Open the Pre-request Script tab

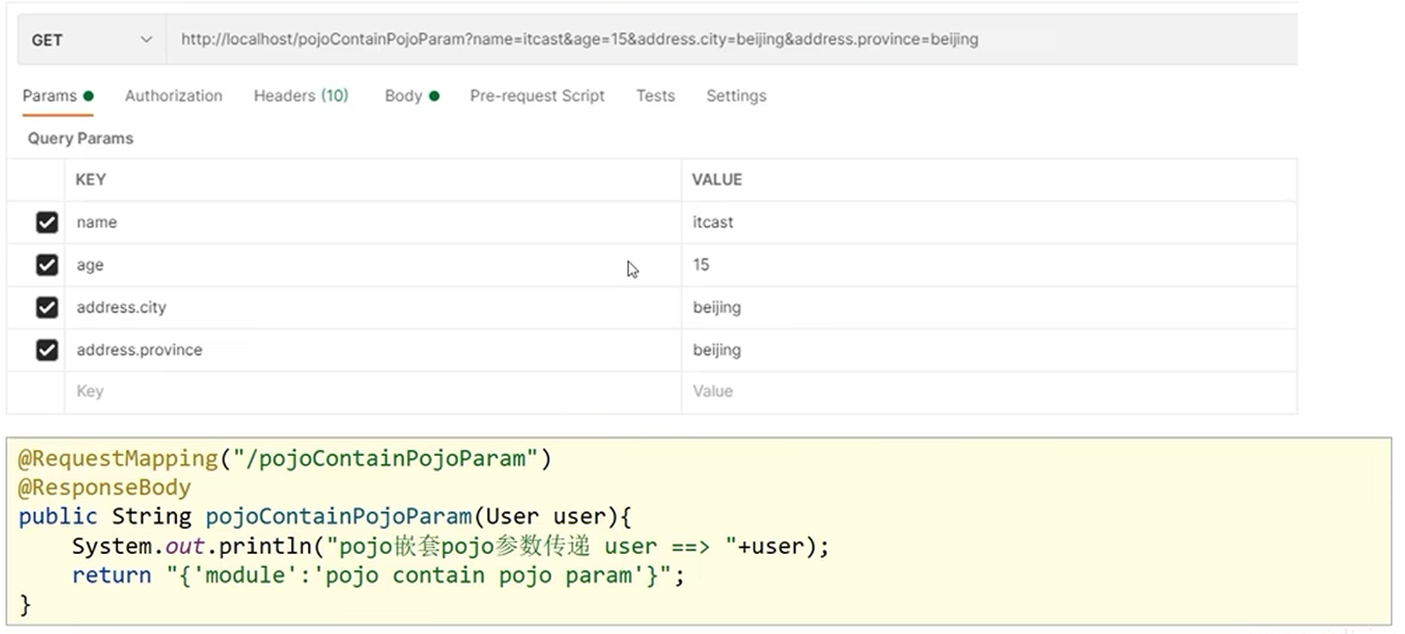tap(537, 96)
